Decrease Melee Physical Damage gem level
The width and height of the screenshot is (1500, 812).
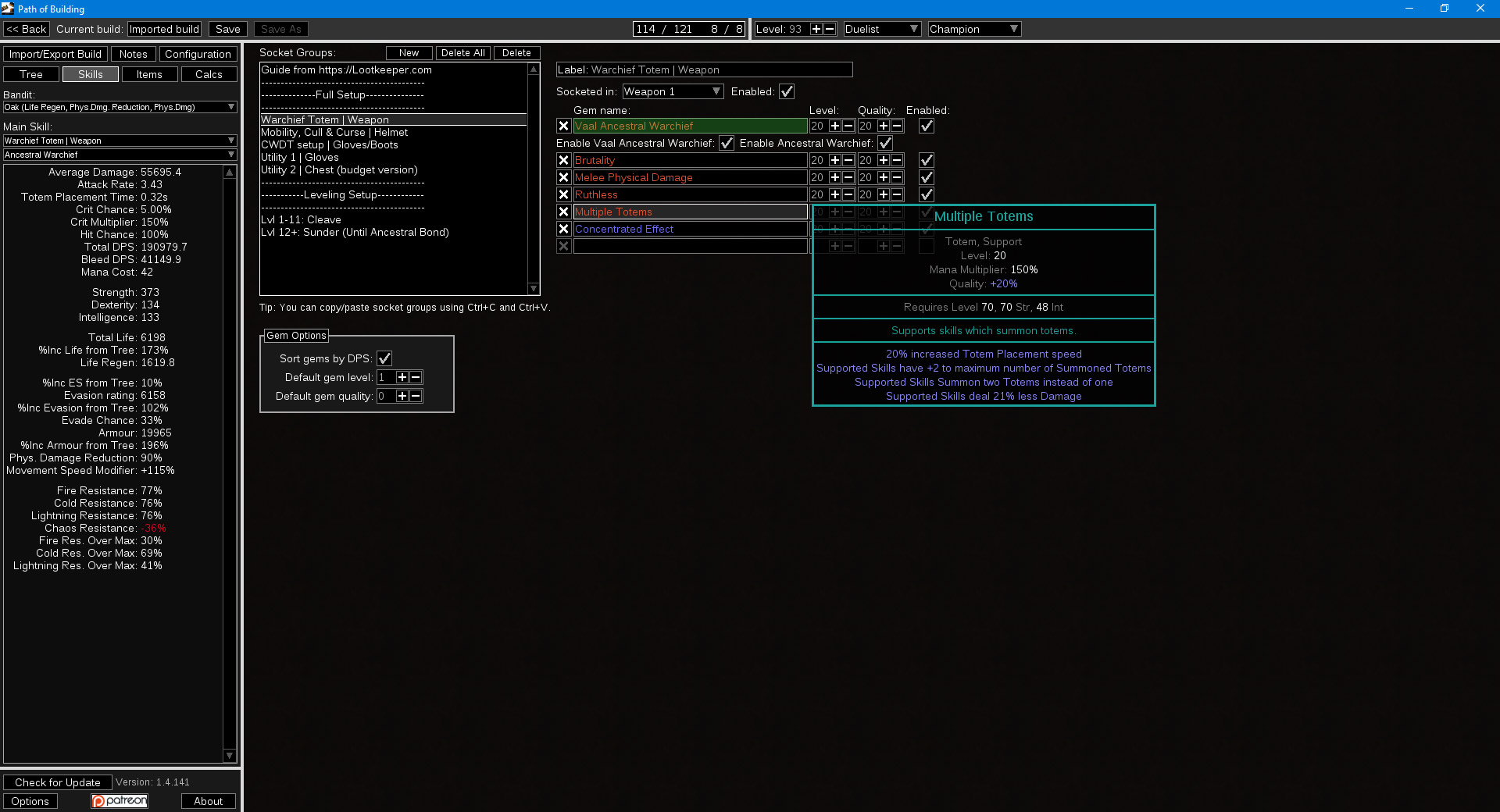(848, 177)
